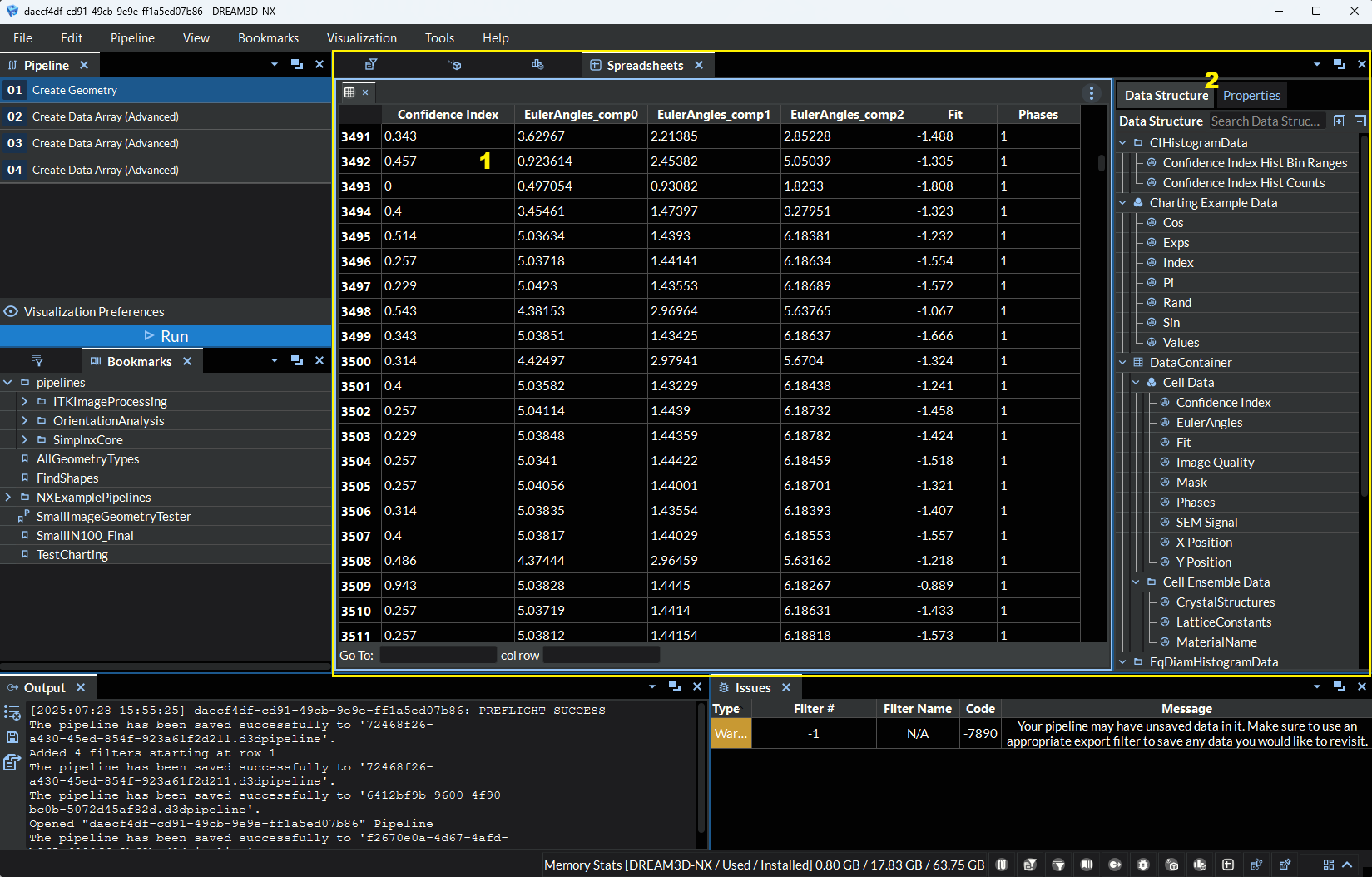Open the spreadsheet three-dot options menu

[x=1092, y=93]
